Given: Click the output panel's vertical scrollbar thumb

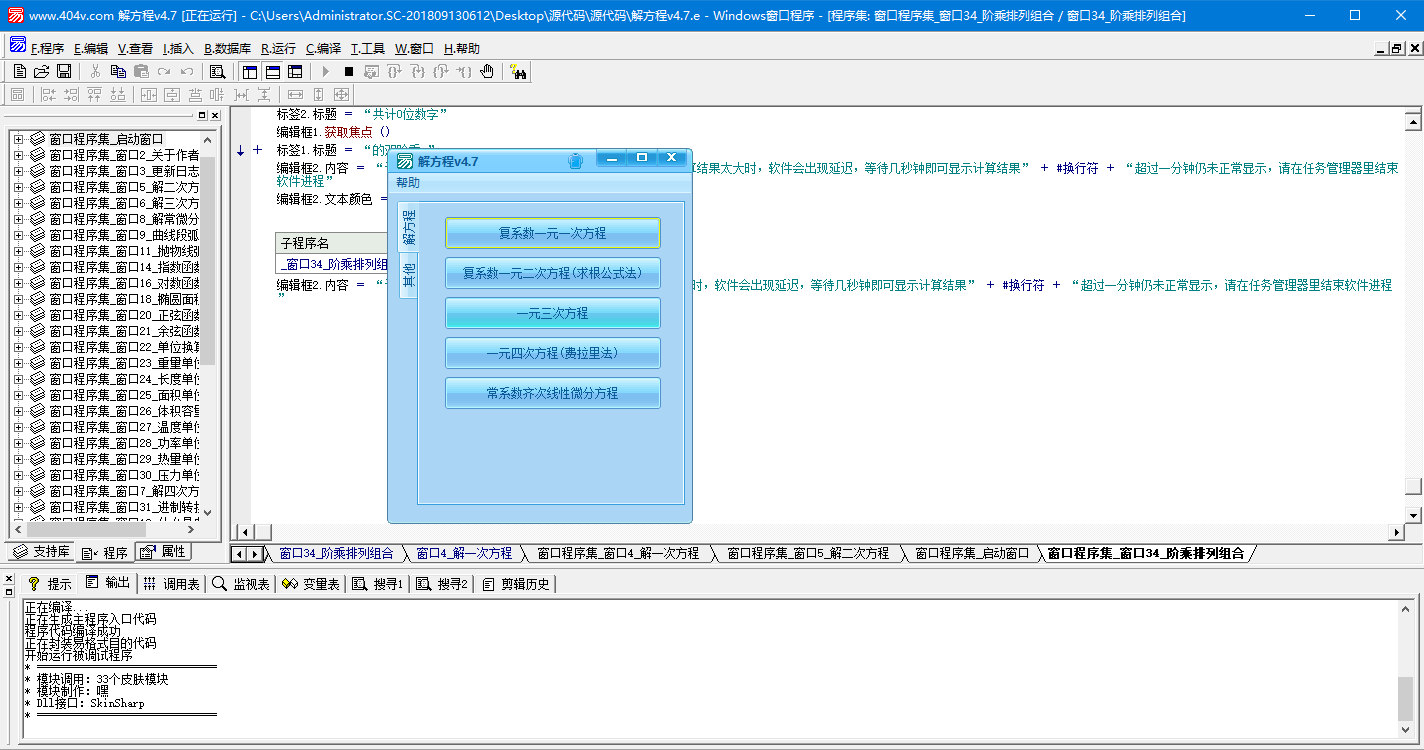Looking at the screenshot, I should coord(1405,697).
